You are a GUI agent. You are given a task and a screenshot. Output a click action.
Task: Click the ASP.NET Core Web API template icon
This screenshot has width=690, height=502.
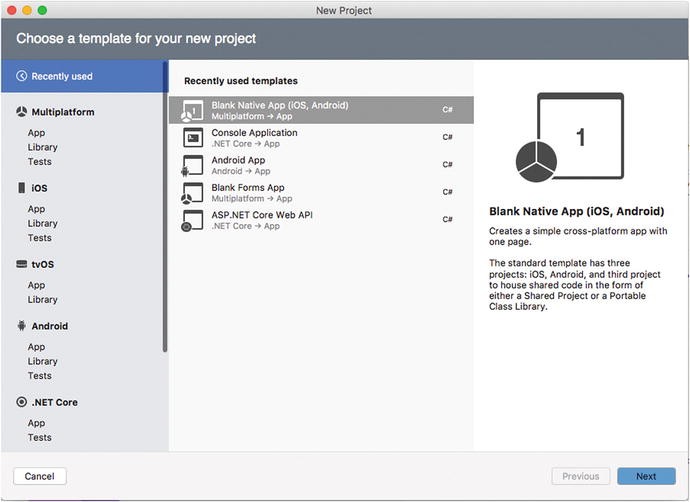(192, 220)
